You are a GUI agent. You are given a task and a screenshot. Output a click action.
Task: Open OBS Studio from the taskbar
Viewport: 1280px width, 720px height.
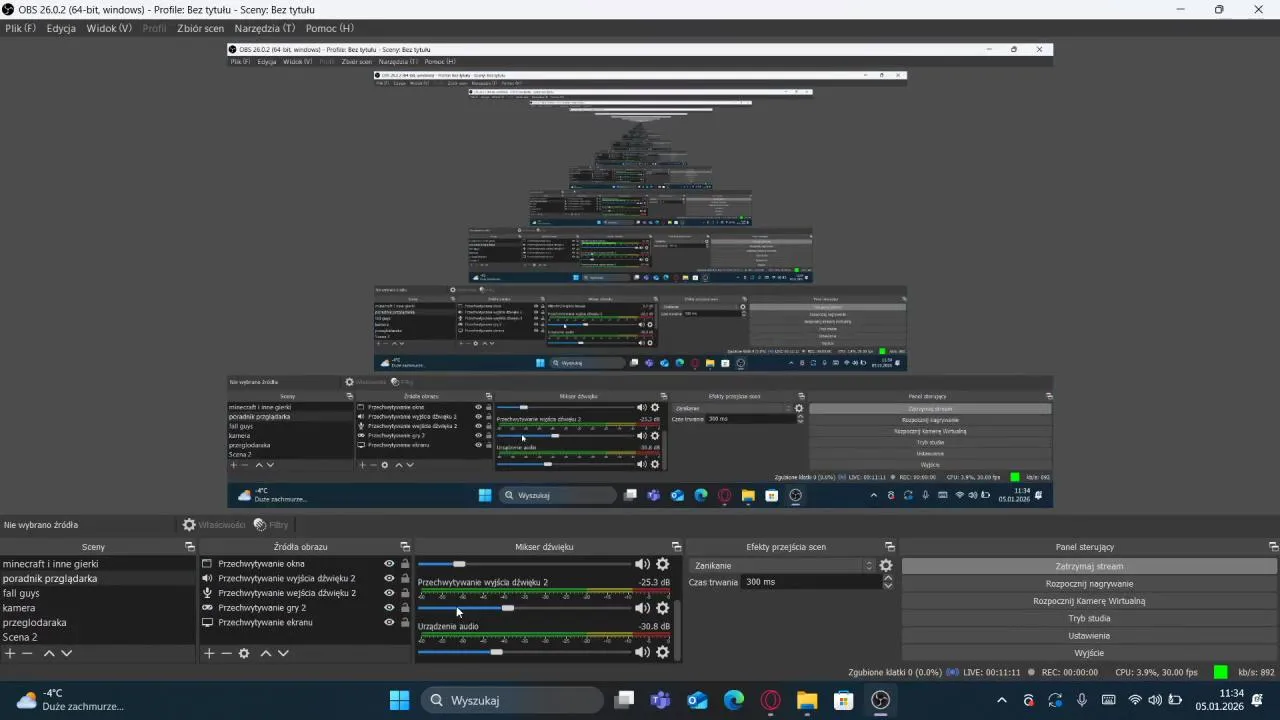(880, 700)
